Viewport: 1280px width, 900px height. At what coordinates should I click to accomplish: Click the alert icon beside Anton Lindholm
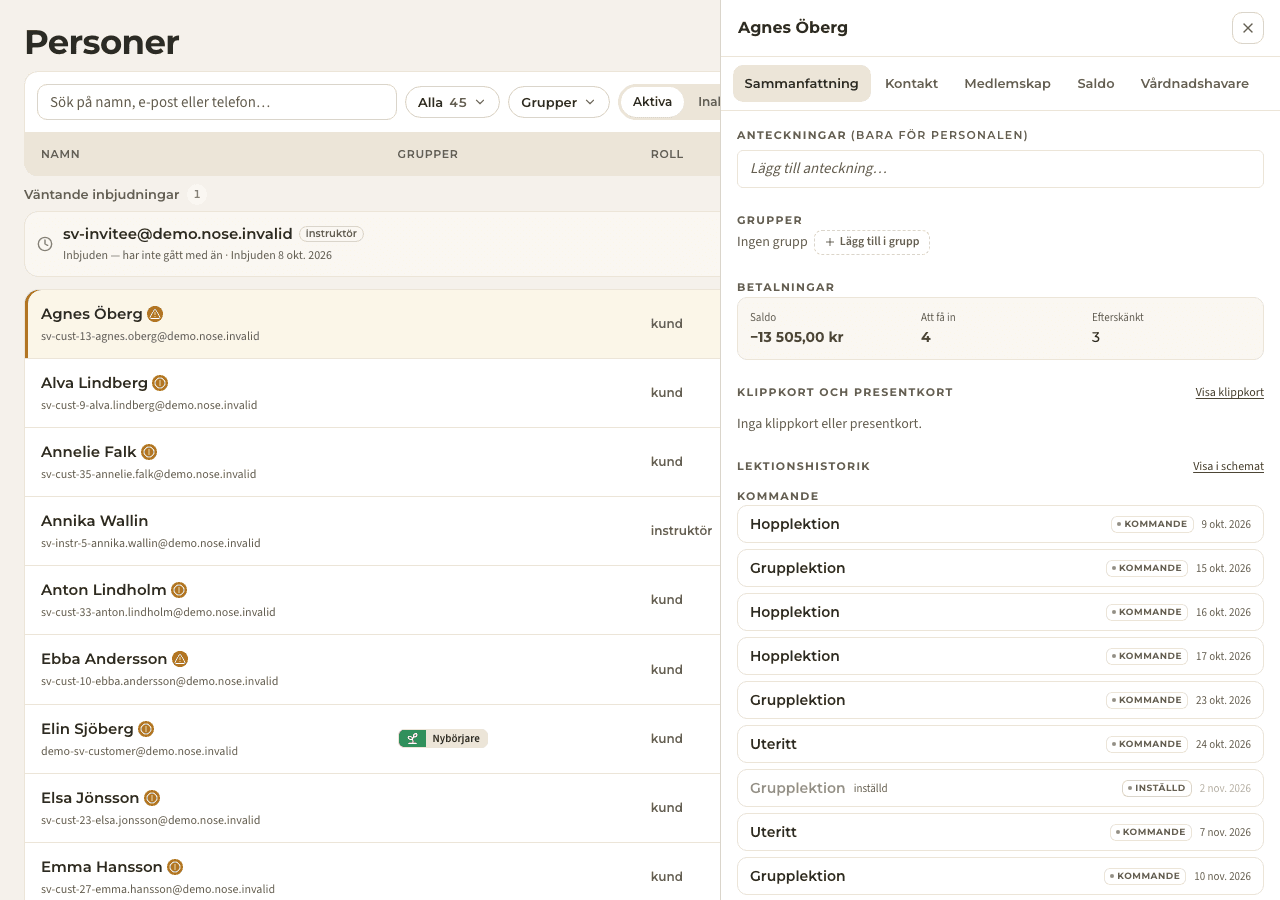[179, 590]
